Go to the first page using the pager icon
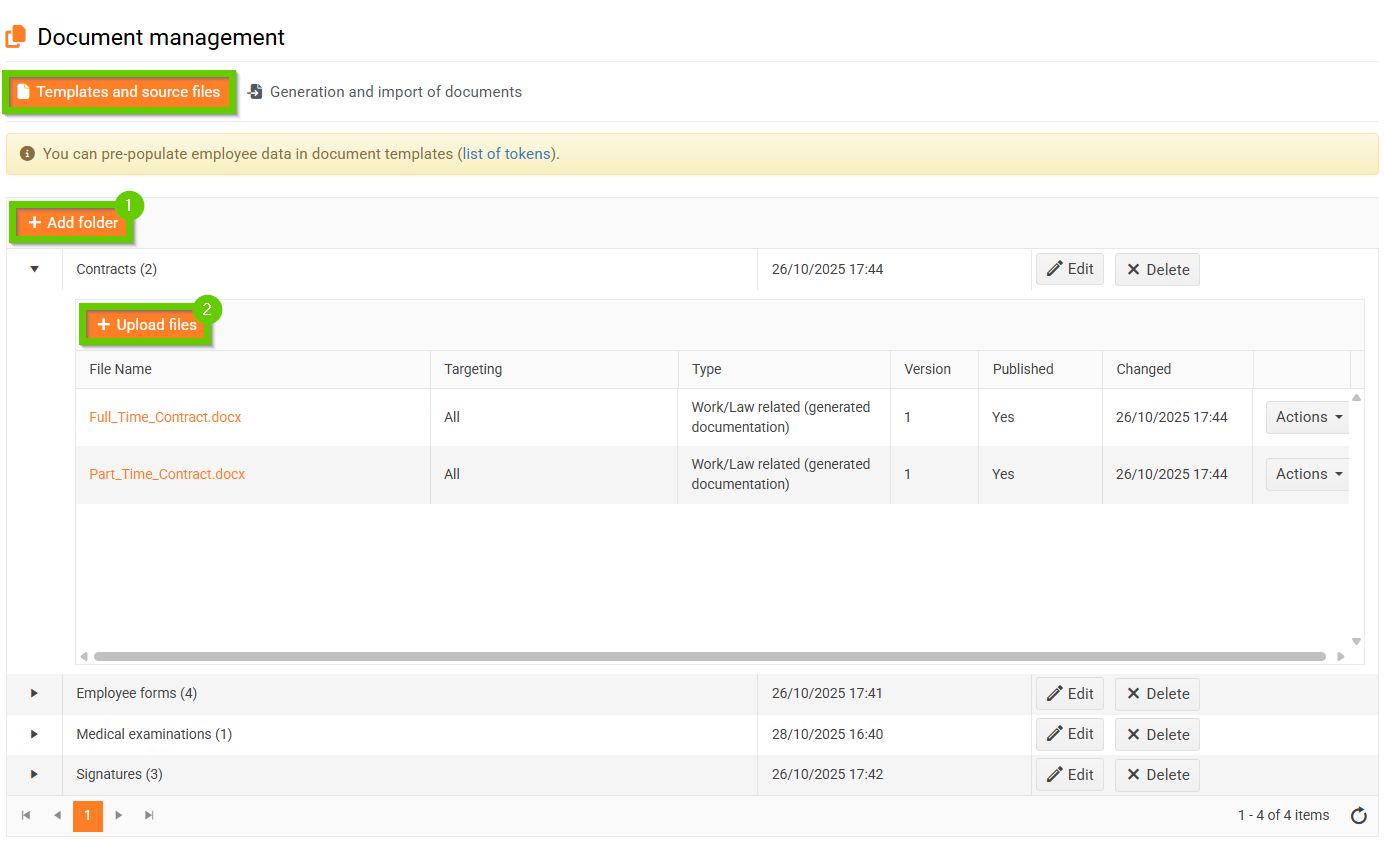This screenshot has width=1384, height=846. click(x=26, y=816)
